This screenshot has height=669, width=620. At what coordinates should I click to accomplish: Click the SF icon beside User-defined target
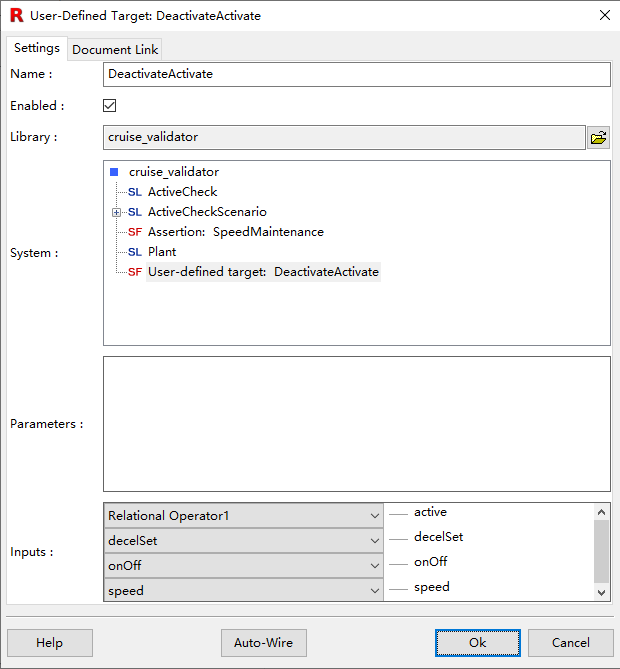[135, 272]
